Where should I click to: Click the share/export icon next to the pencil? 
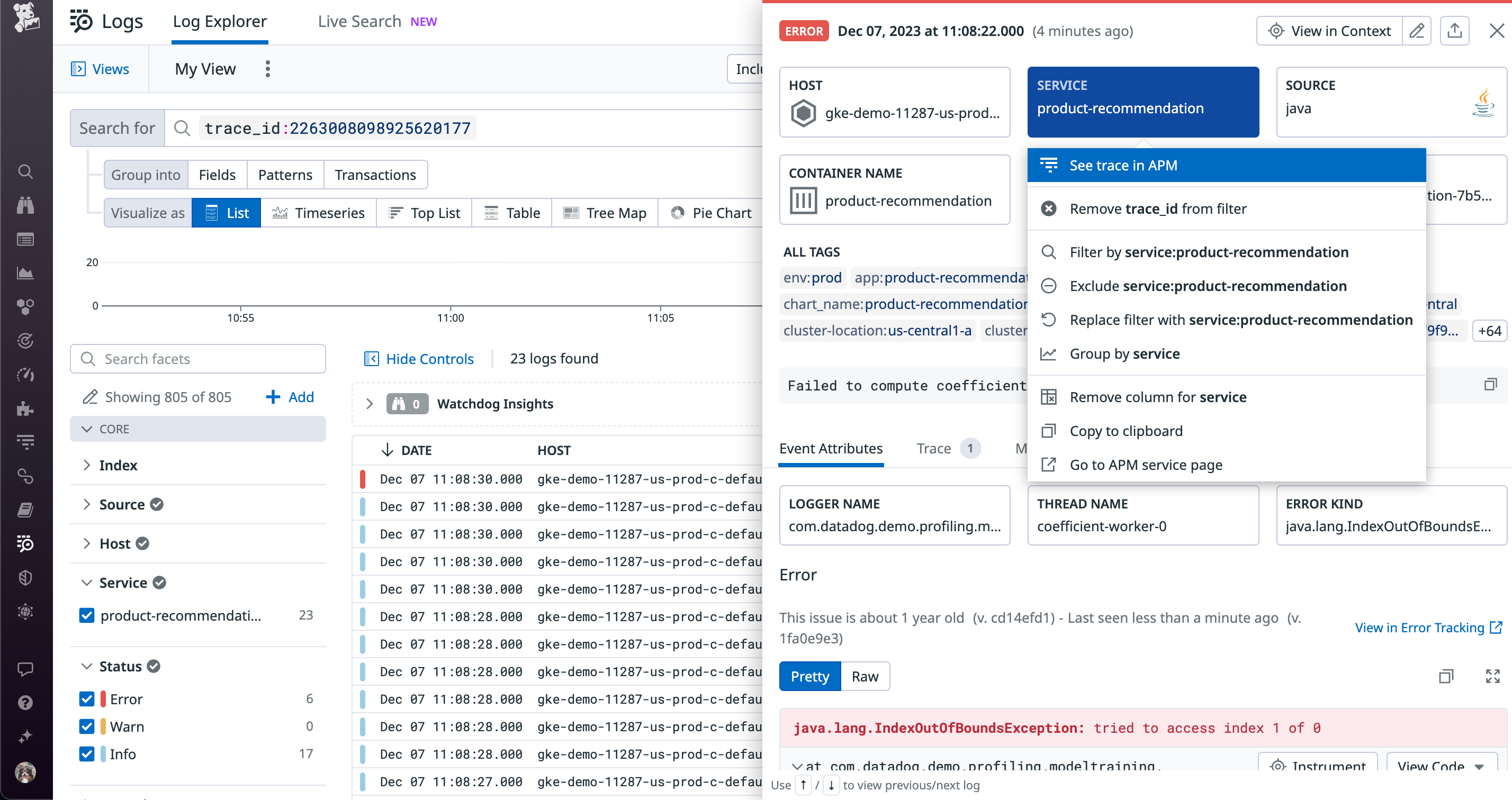tap(1454, 30)
